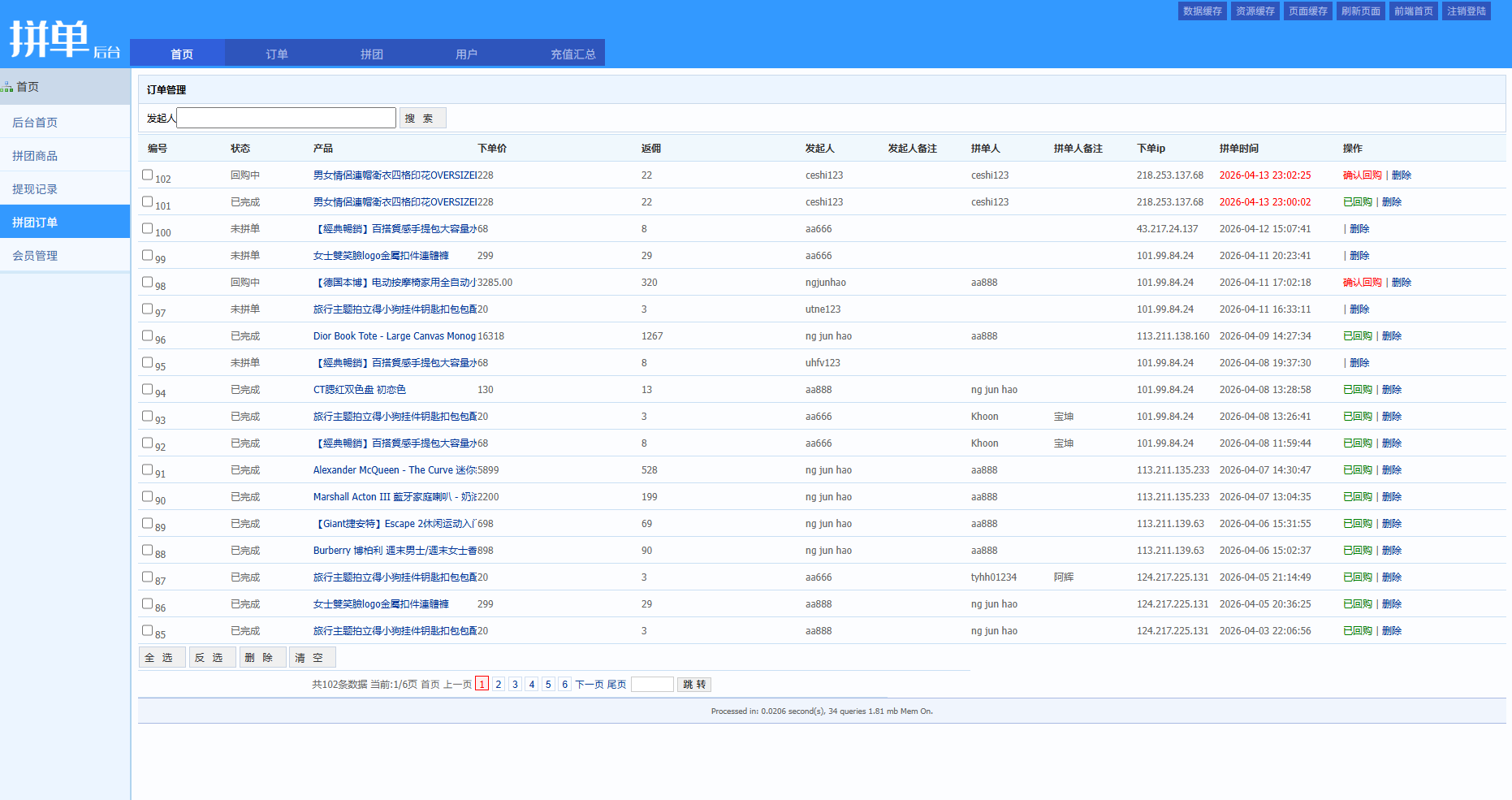This screenshot has width=1512, height=800.
Task: Open 会员管理 in the sidebar
Action: (35, 256)
